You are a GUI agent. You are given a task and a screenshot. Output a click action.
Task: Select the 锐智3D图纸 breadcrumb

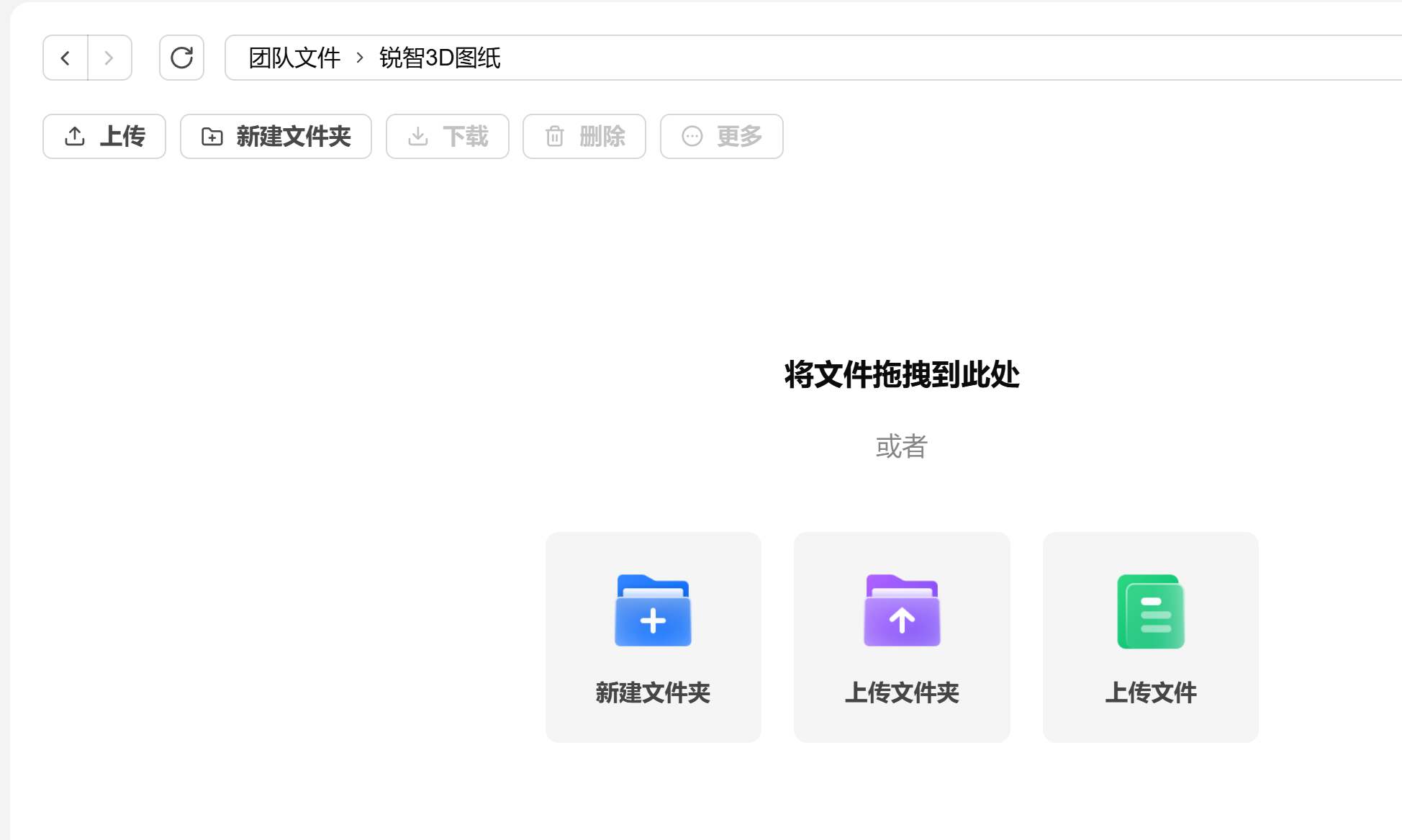(x=440, y=58)
